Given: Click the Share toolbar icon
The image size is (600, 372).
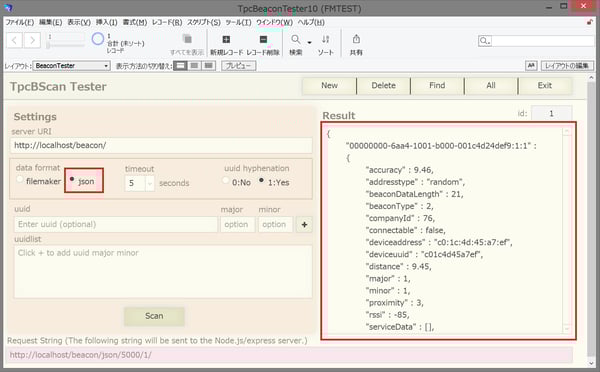Looking at the screenshot, I should pos(356,39).
